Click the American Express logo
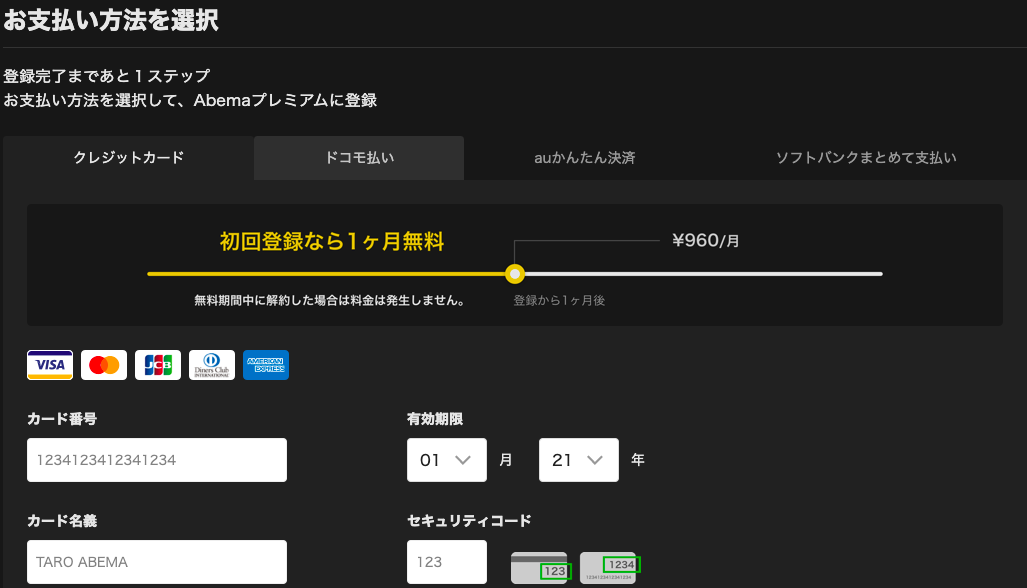Viewport: 1027px width, 588px height. [x=266, y=365]
